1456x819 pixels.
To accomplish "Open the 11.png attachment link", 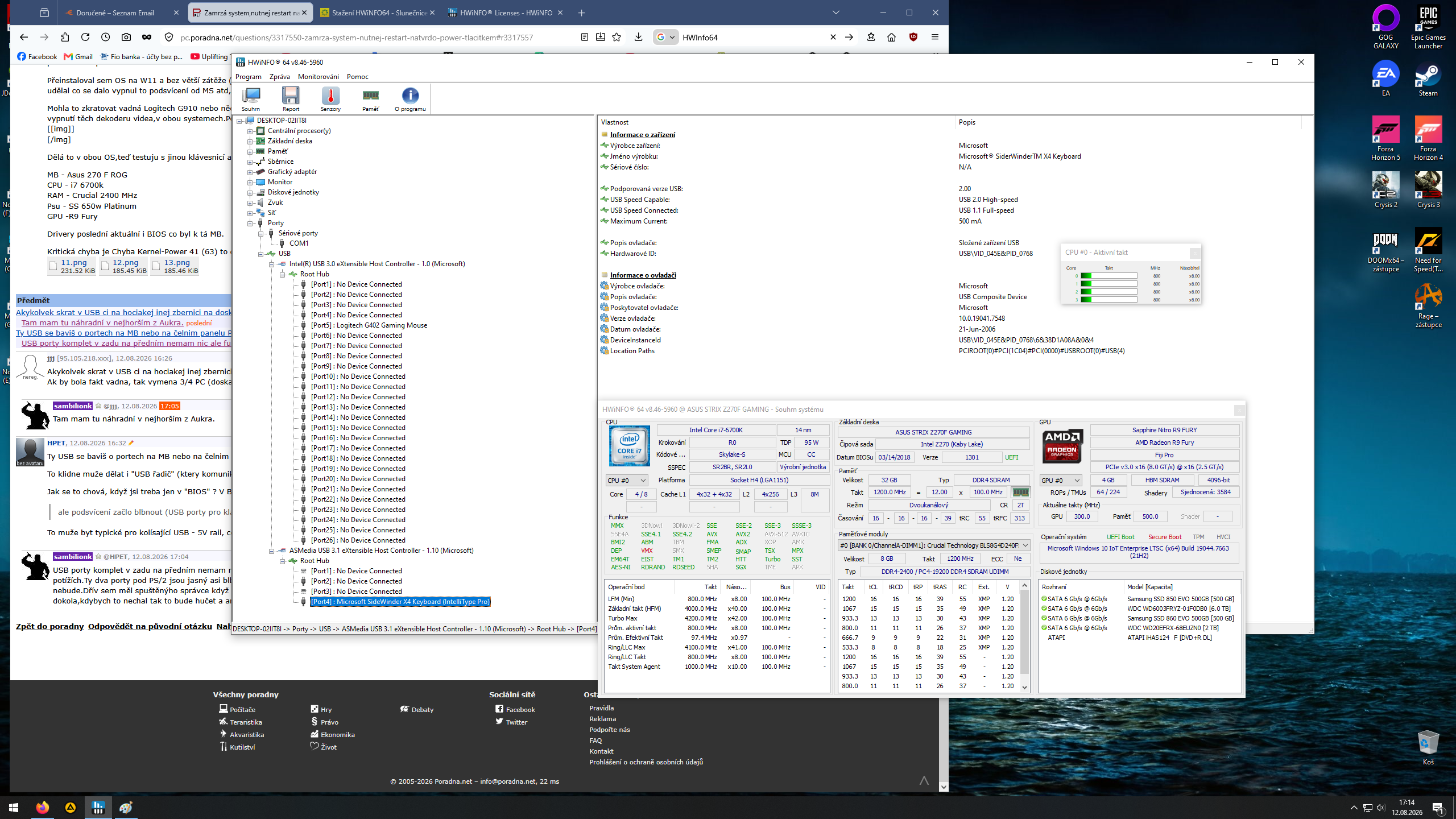I will click(74, 263).
